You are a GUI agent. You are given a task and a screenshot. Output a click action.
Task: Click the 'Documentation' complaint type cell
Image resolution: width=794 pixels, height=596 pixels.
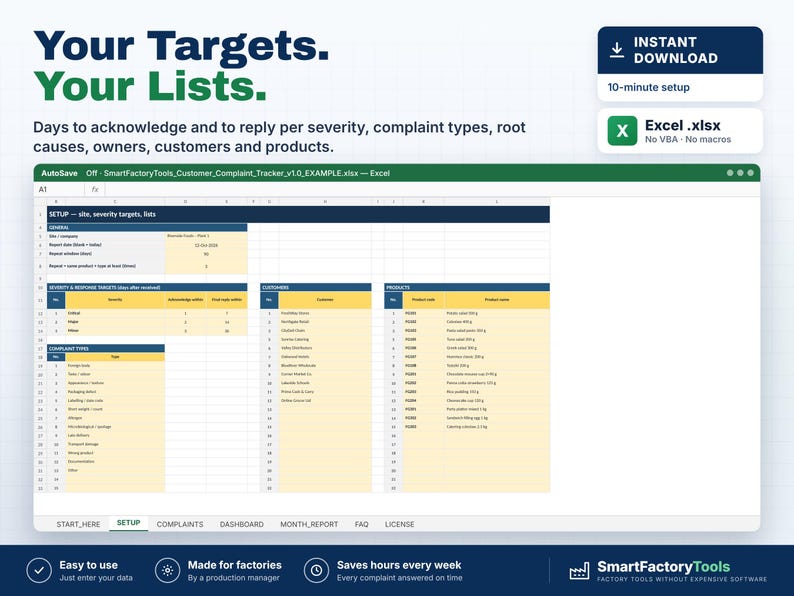point(115,461)
